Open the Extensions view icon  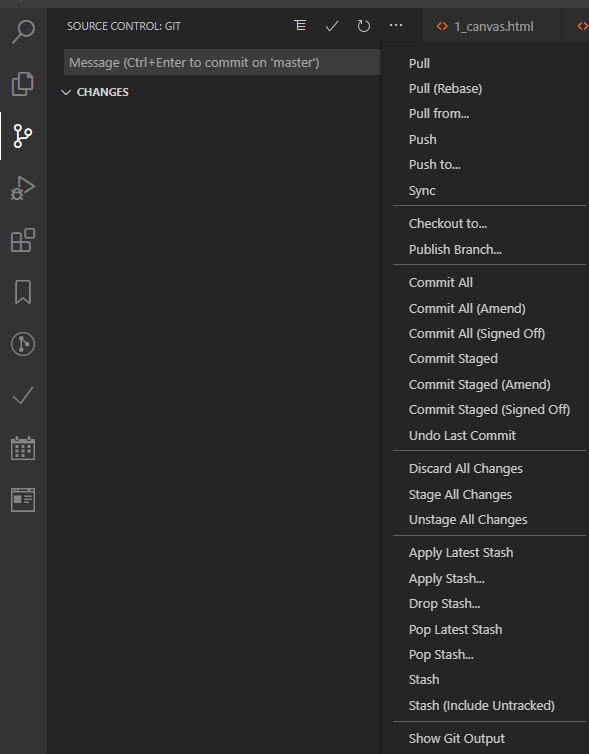23,240
